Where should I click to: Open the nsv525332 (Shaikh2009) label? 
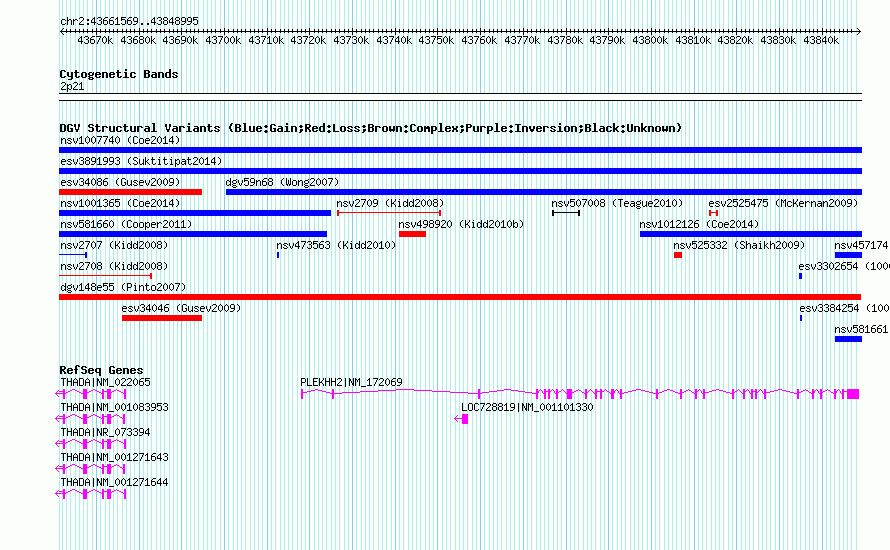739,245
